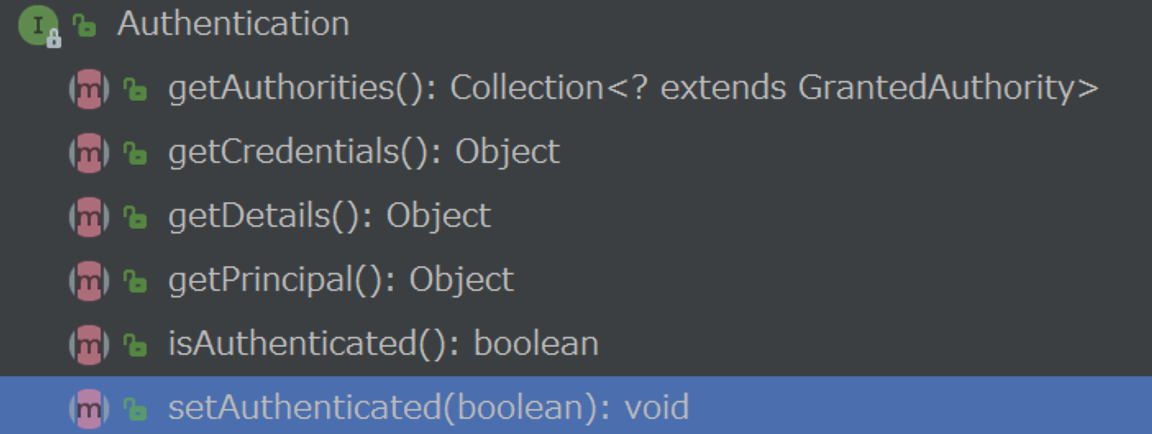Screen dimensions: 1152x434
Task: Click the getCredentials method icon
Action: [x=89, y=153]
